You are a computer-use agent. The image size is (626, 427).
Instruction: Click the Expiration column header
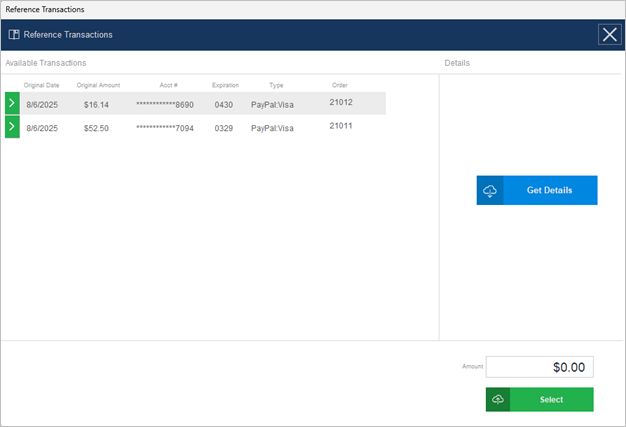click(225, 85)
